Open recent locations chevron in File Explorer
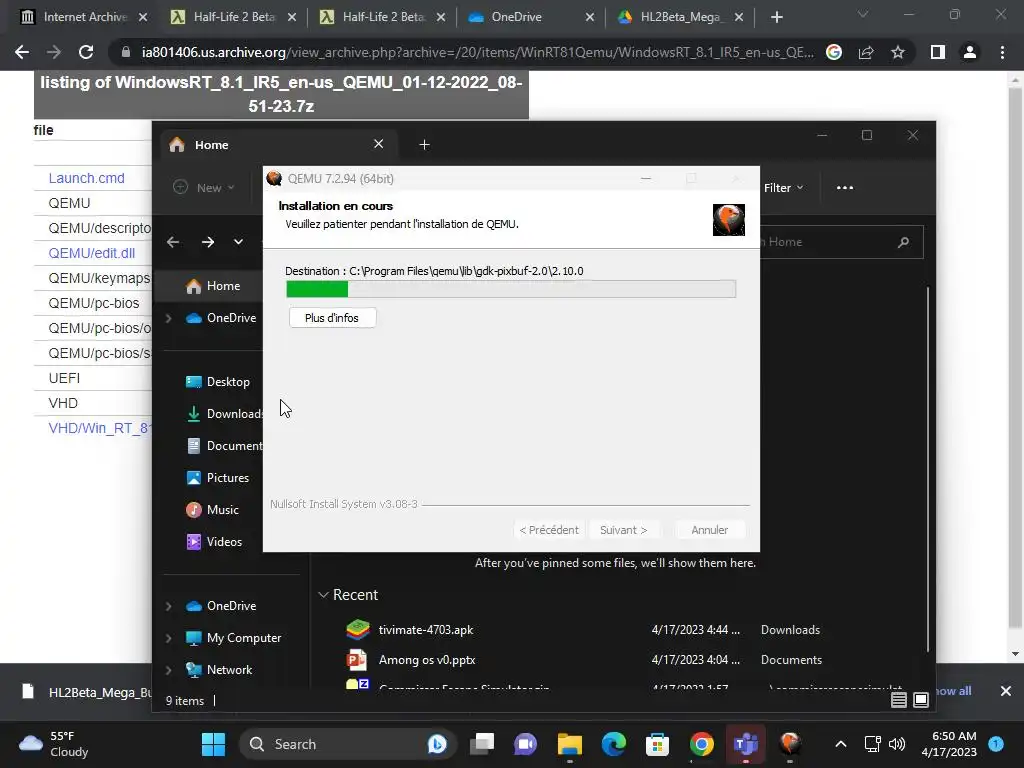Viewport: 1024px width, 768px height. tap(238, 242)
